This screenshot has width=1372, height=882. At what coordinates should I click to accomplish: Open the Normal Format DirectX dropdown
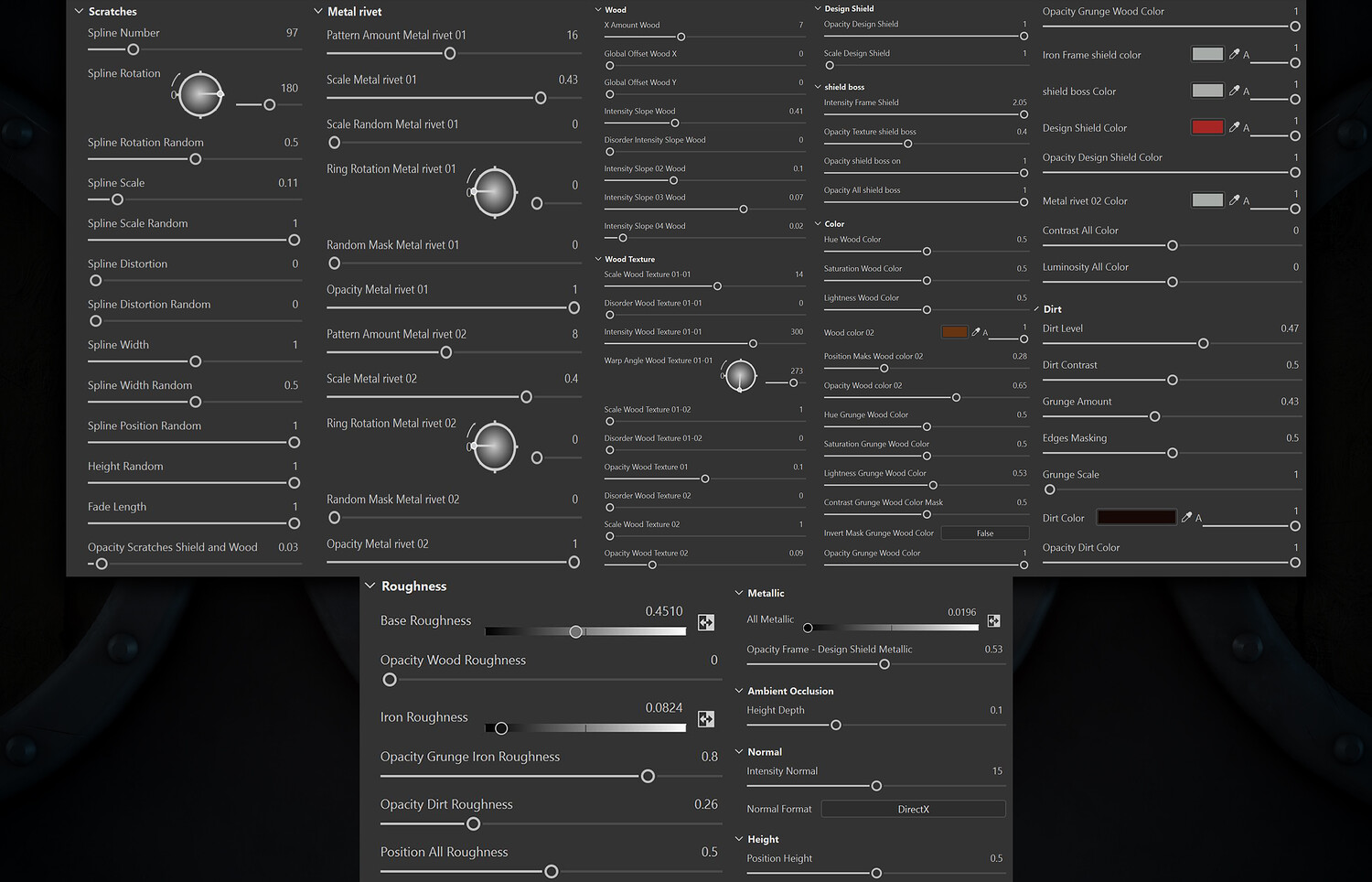click(913, 809)
